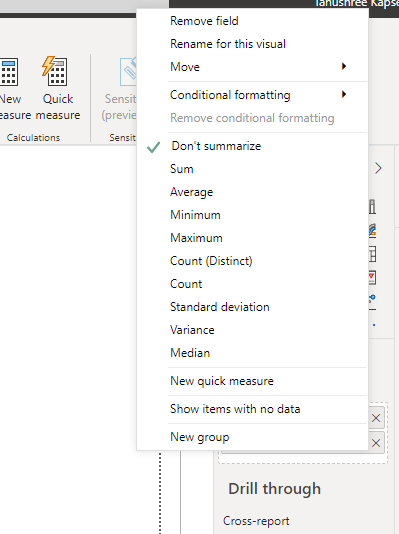The width and height of the screenshot is (399, 534).
Task: Click New group menu entry
Action: tap(252, 437)
